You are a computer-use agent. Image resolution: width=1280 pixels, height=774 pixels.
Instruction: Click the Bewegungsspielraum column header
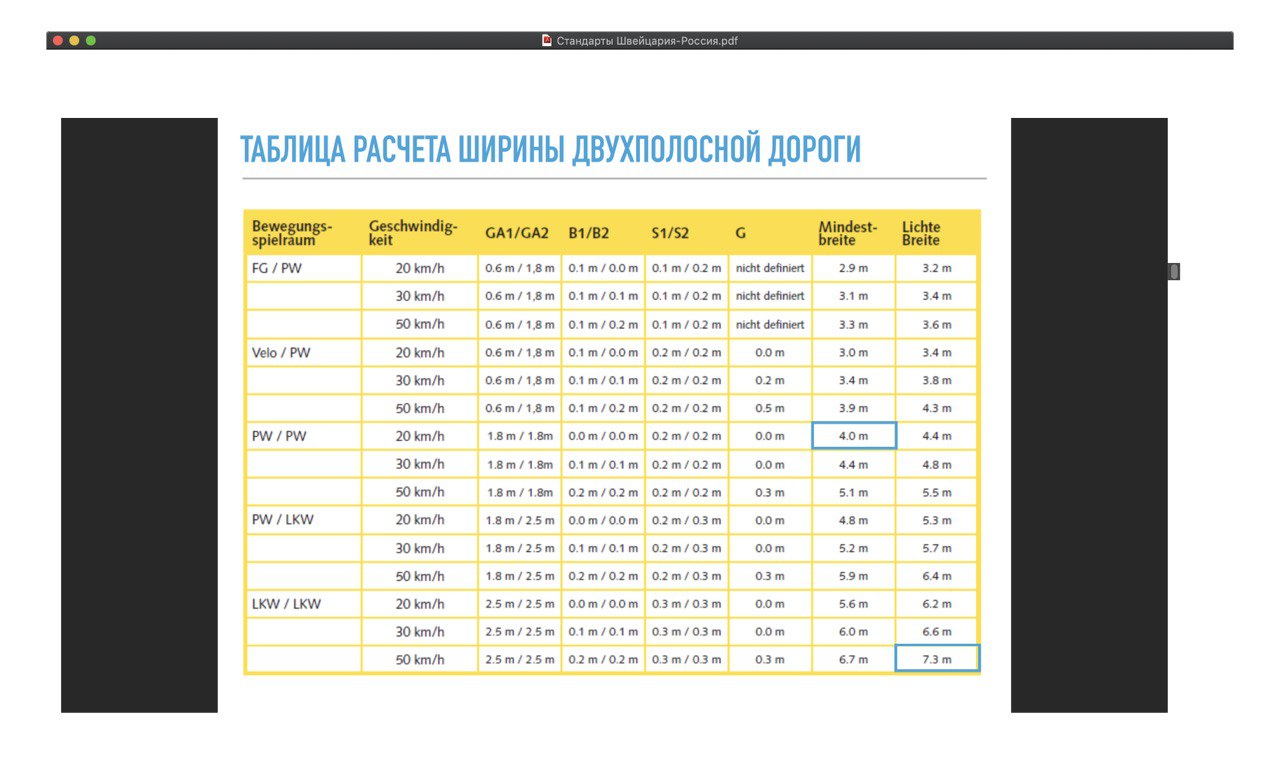(292, 233)
